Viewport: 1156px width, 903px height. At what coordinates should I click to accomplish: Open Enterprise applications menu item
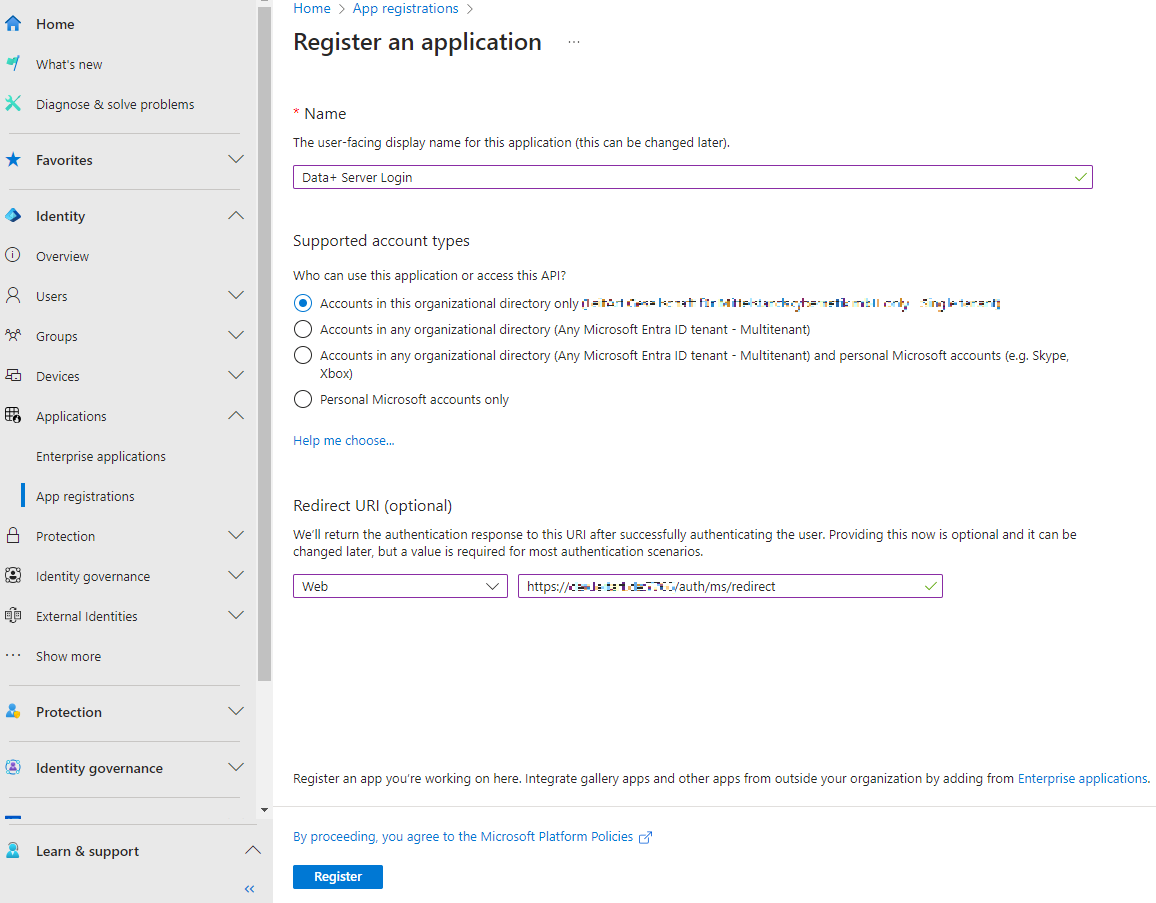pos(101,456)
